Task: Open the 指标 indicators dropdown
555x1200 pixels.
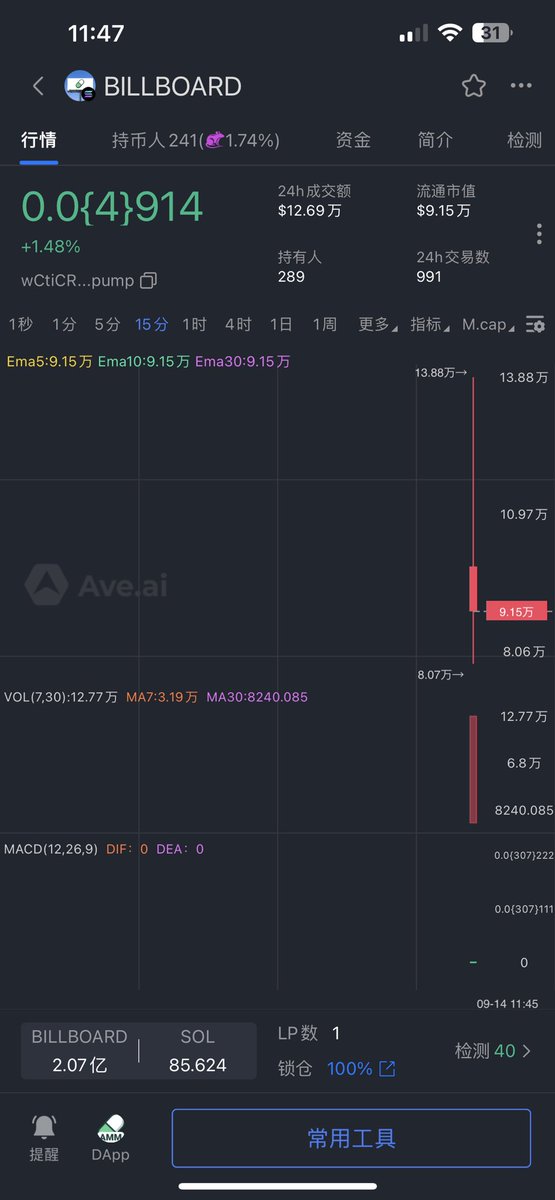Action: tap(429, 324)
